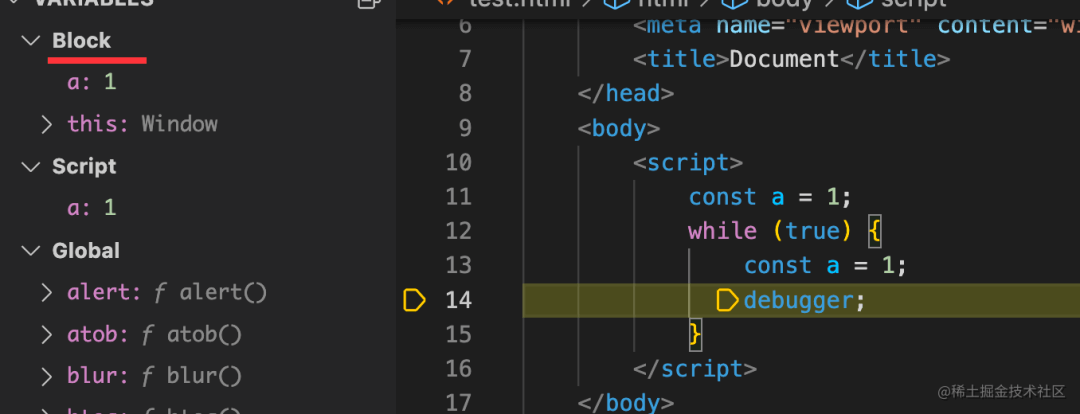
Task: Select 'atob: f atob()' row text
Action: click(155, 335)
